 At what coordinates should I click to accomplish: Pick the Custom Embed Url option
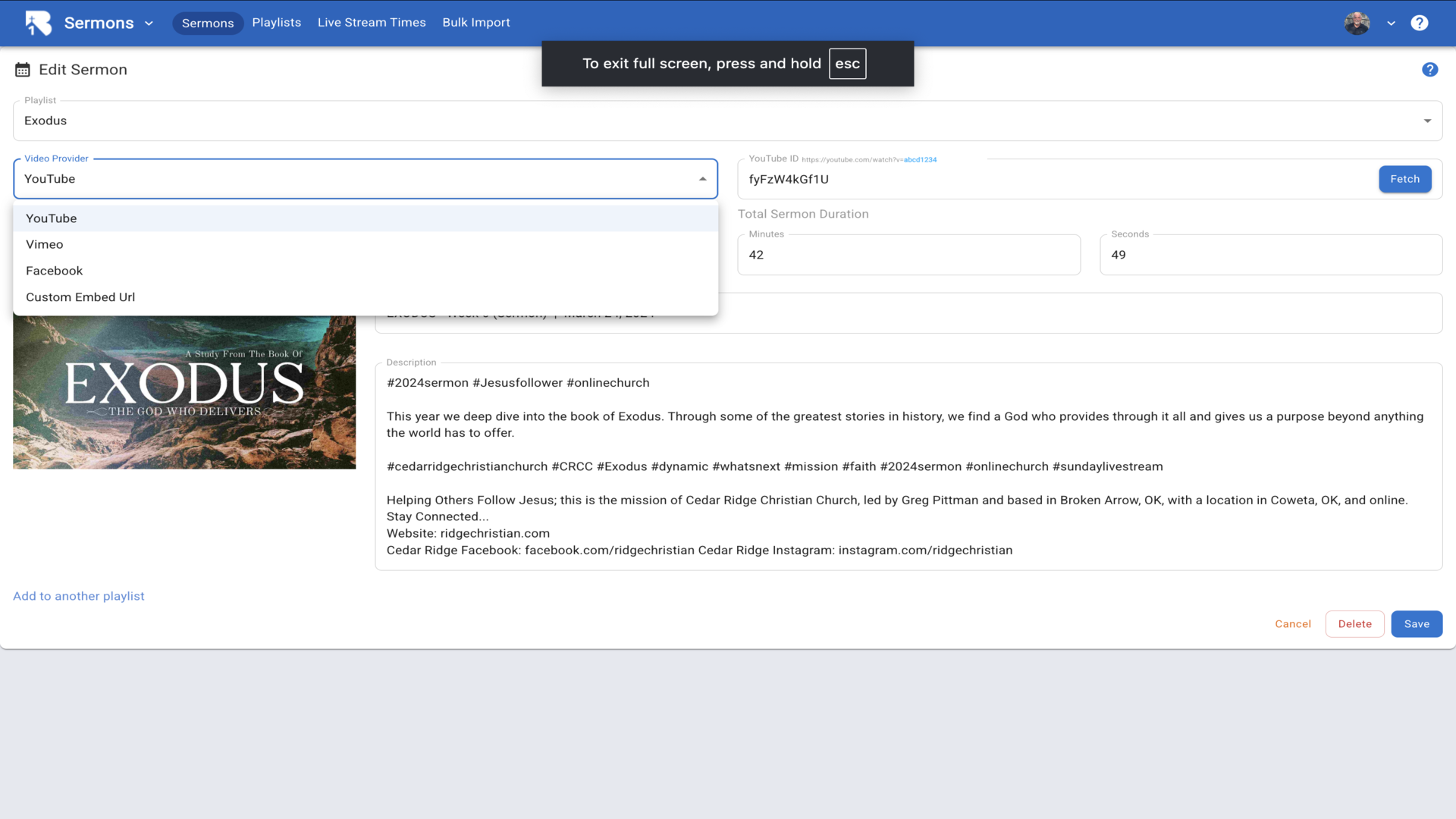(80, 297)
